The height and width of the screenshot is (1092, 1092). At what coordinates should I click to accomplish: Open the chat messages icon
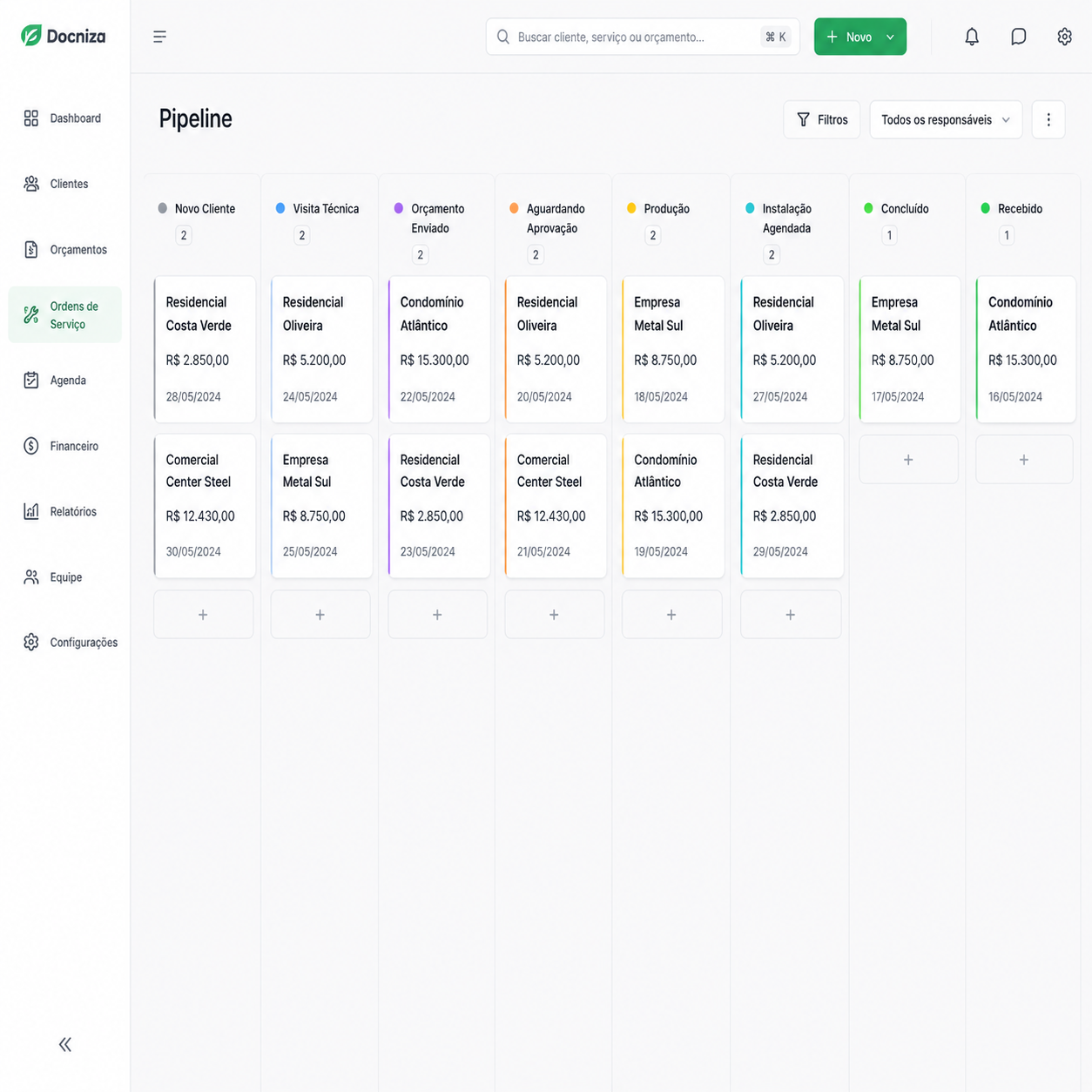point(1018,37)
